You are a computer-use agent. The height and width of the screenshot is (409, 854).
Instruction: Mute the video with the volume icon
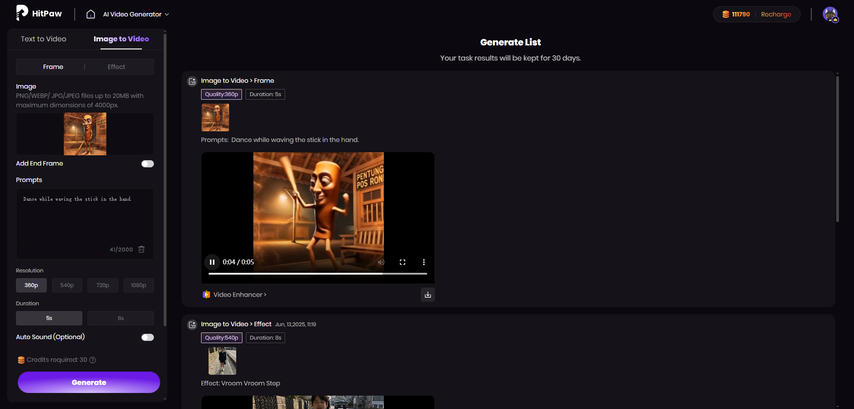pyautogui.click(x=381, y=262)
